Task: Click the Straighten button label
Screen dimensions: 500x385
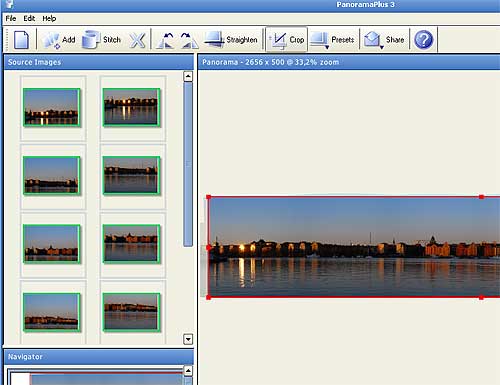Action: 242,40
